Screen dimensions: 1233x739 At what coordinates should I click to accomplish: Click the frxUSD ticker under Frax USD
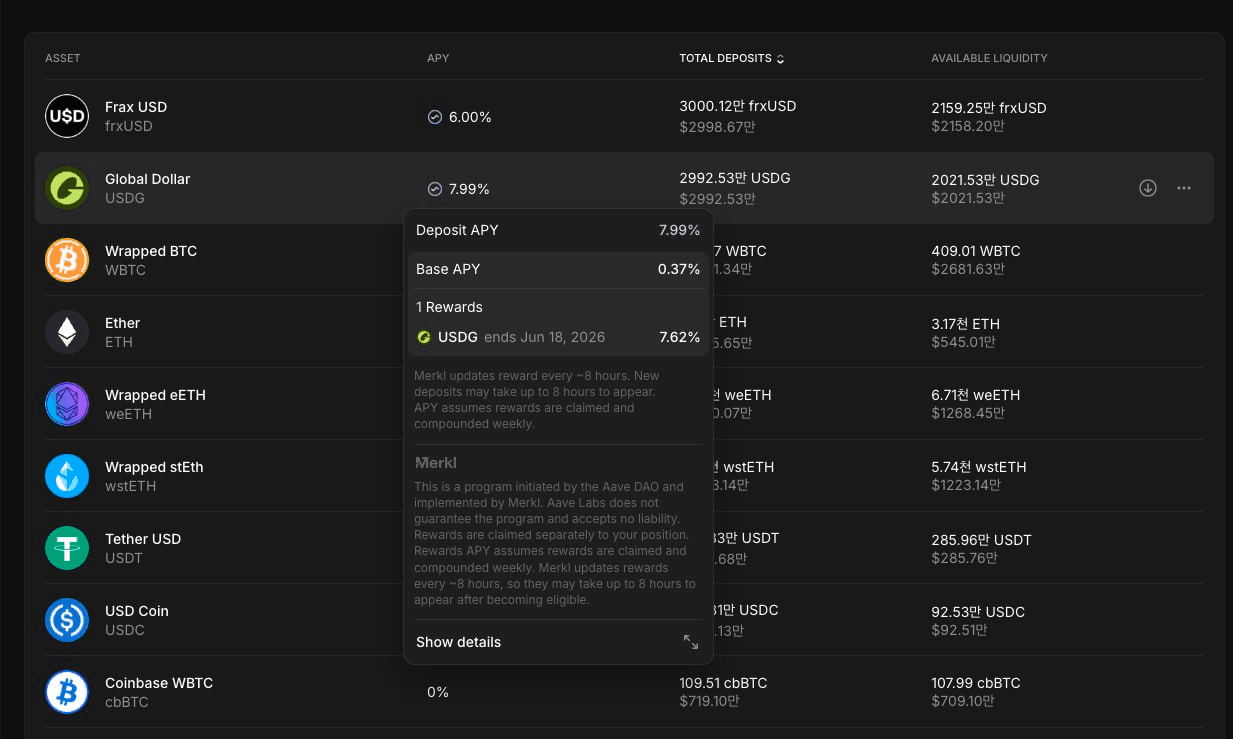pyautogui.click(x=129, y=126)
